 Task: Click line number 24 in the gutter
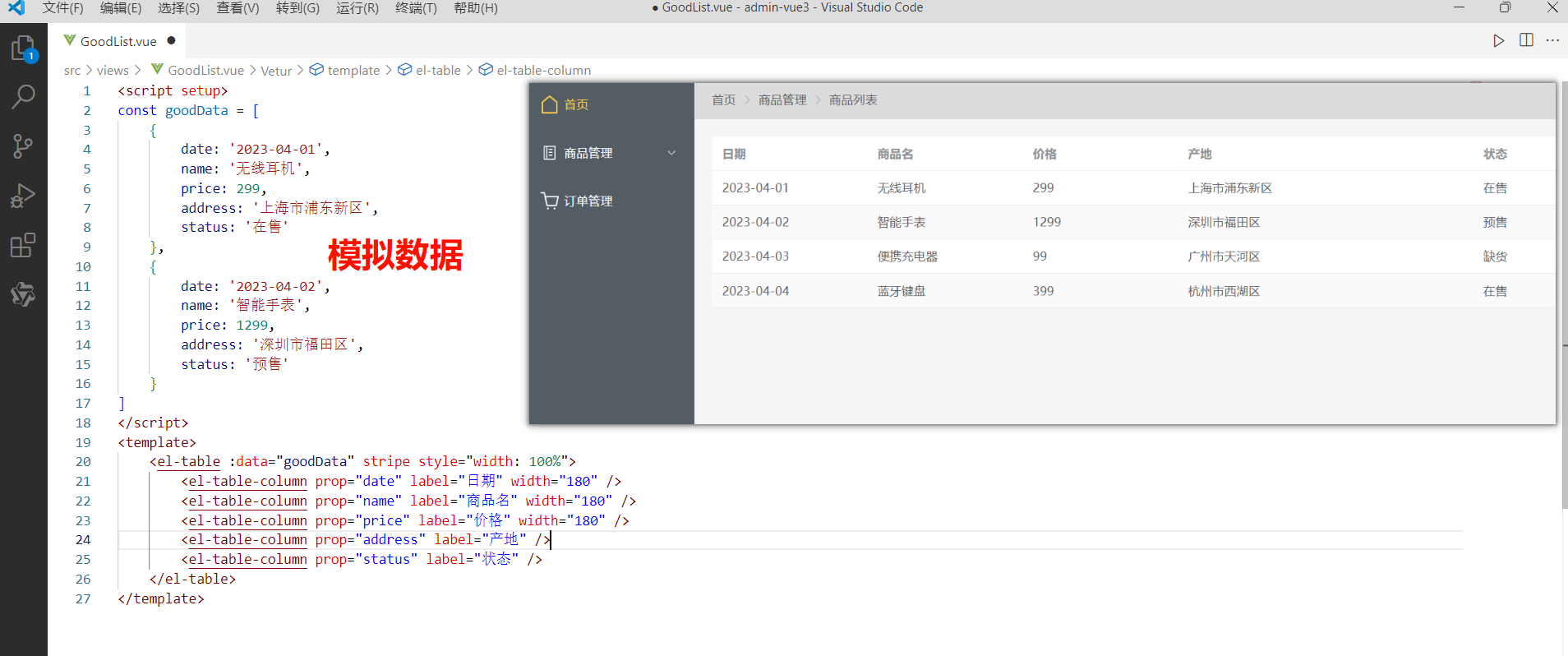pyautogui.click(x=83, y=540)
